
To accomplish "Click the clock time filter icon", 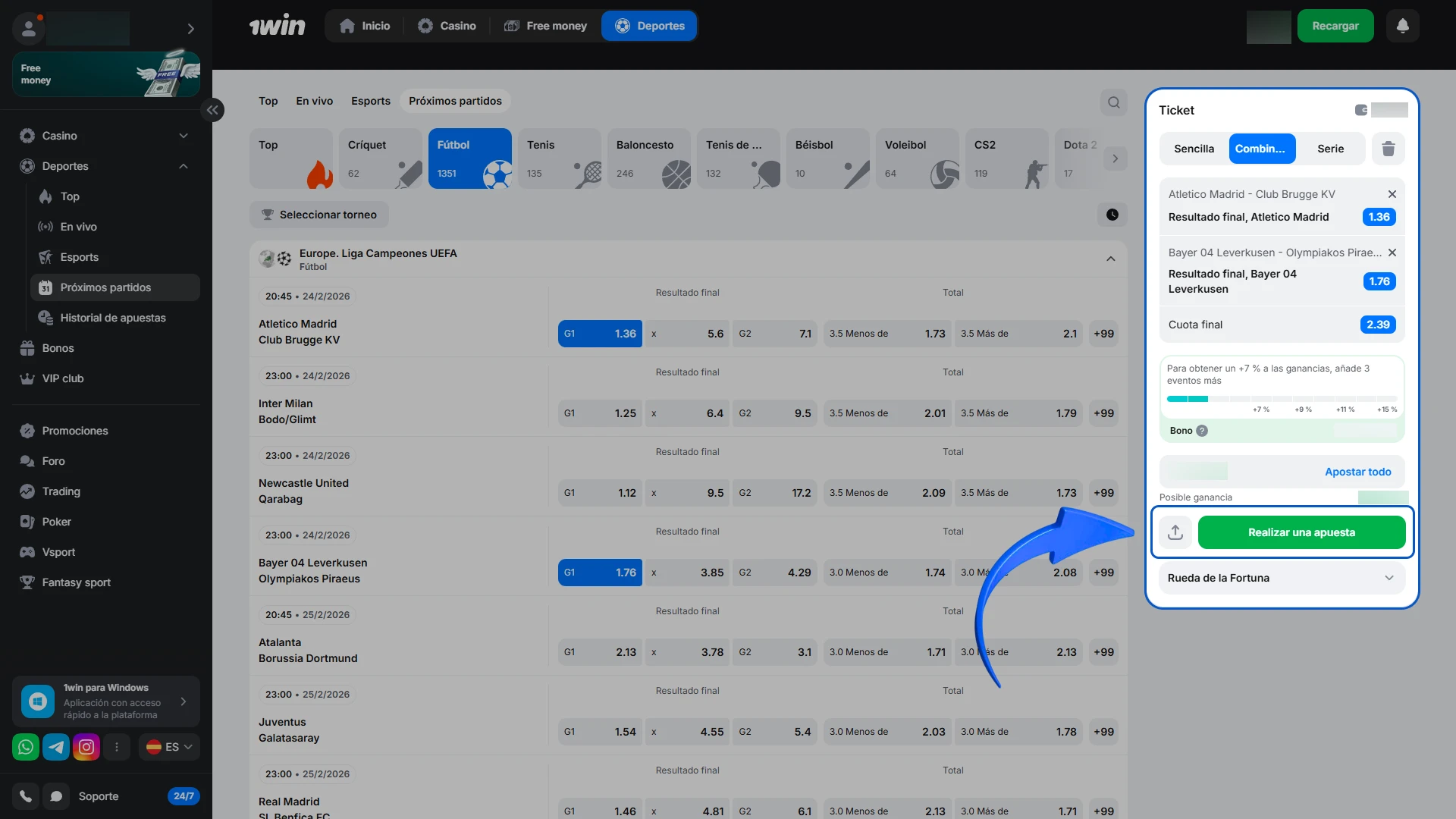I will (x=1112, y=215).
